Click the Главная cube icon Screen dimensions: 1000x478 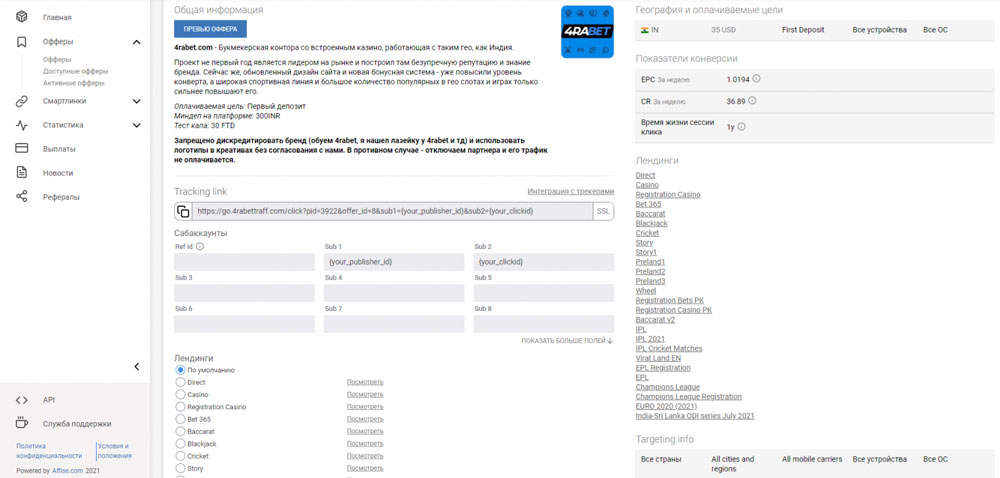tap(22, 17)
